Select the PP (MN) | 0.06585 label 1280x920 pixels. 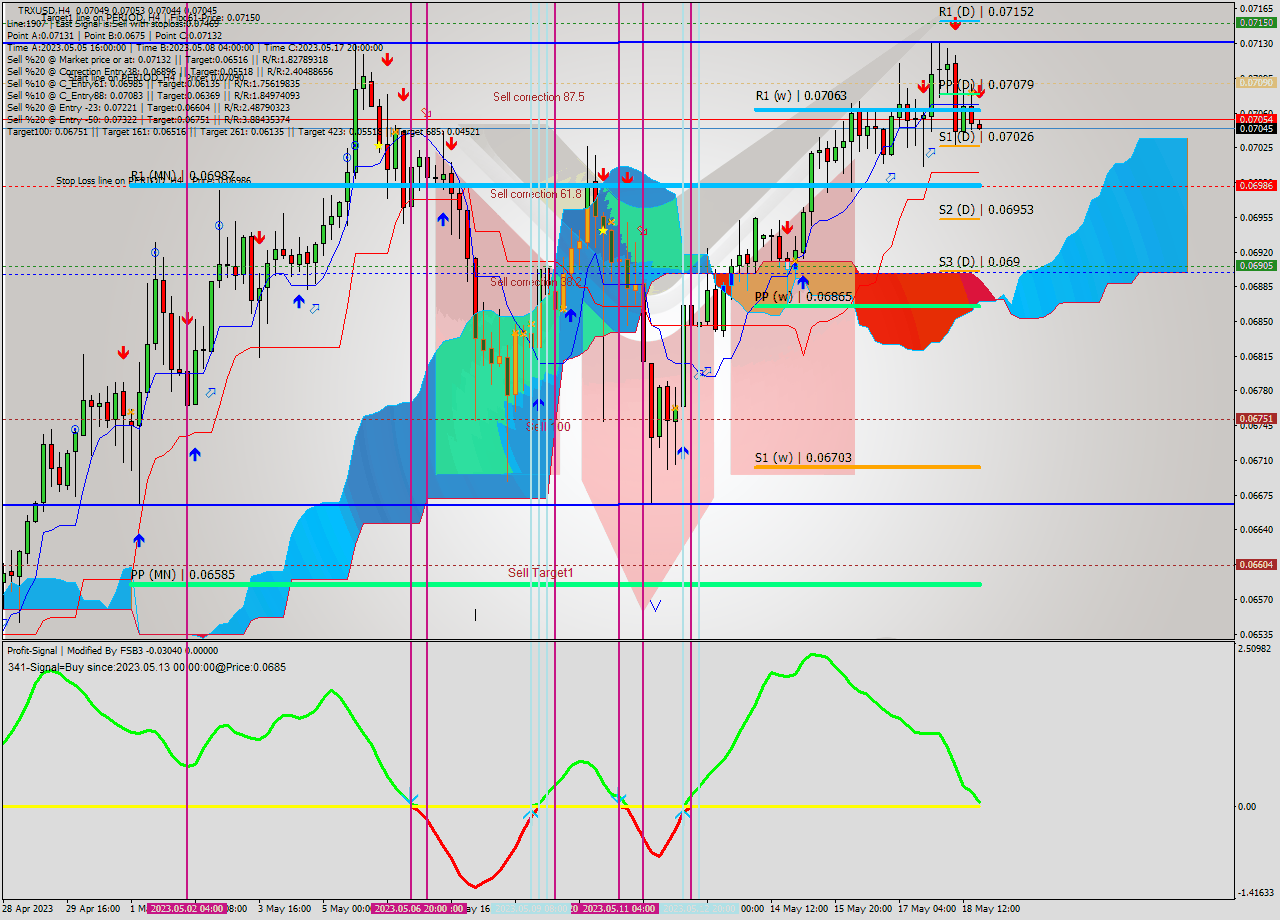pyautogui.click(x=183, y=575)
